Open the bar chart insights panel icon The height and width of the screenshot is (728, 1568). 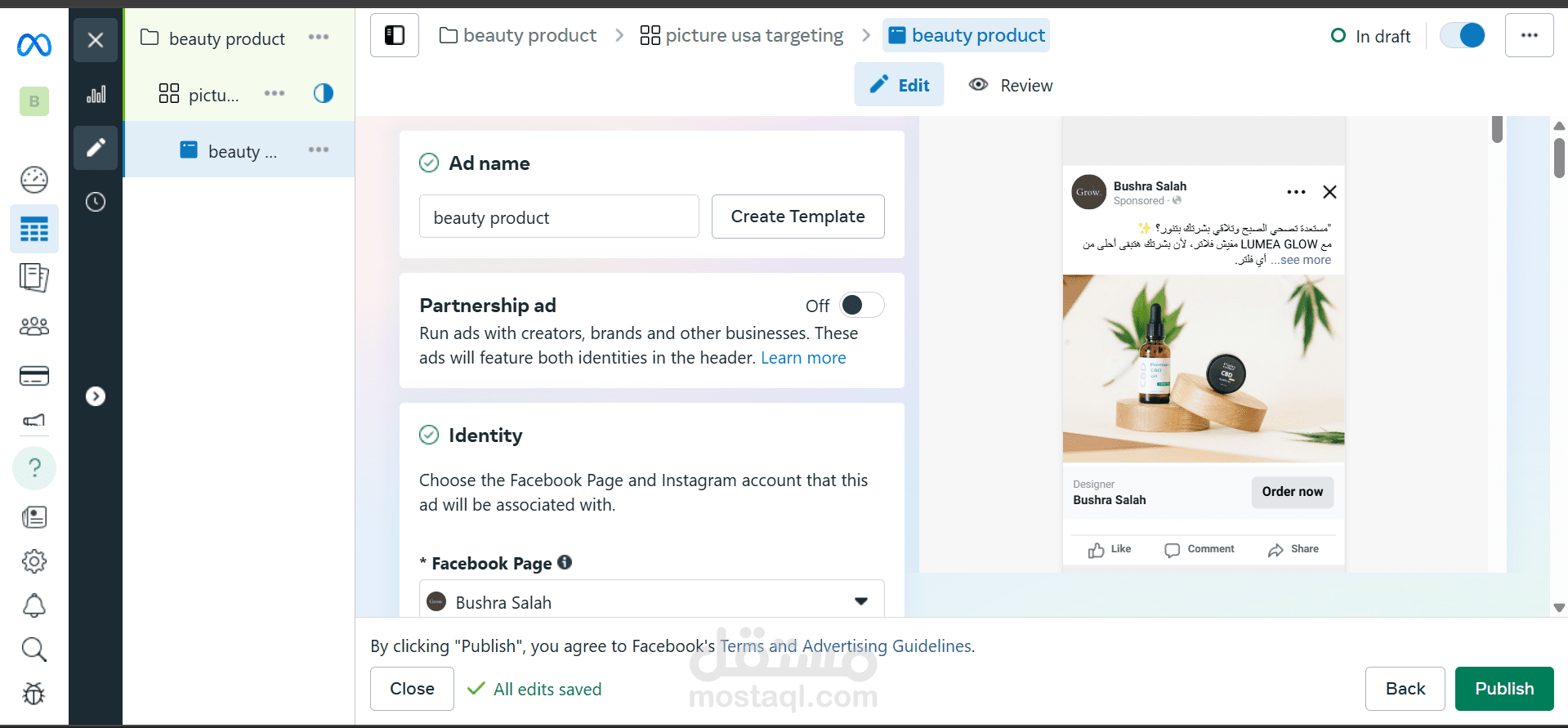click(x=96, y=94)
